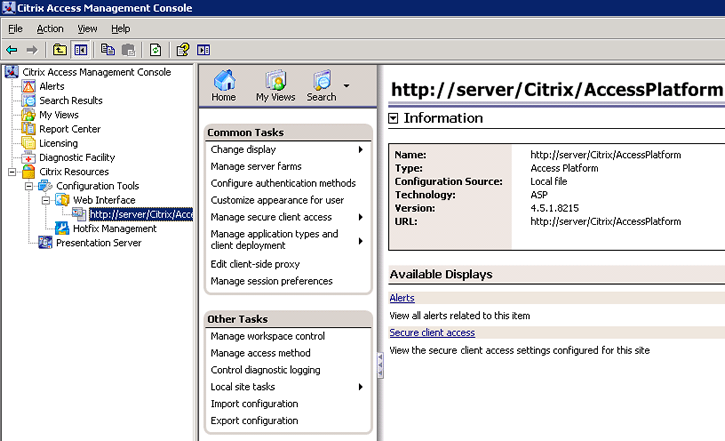
Task: Select Licensing node in the tree
Action: (58, 143)
